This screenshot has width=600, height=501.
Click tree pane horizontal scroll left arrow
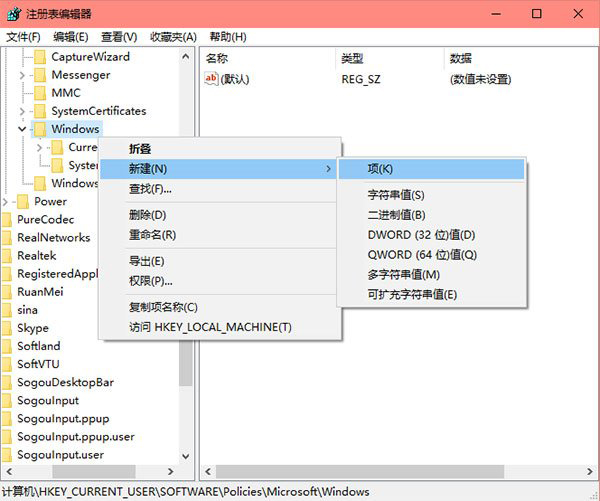click(x=9, y=472)
